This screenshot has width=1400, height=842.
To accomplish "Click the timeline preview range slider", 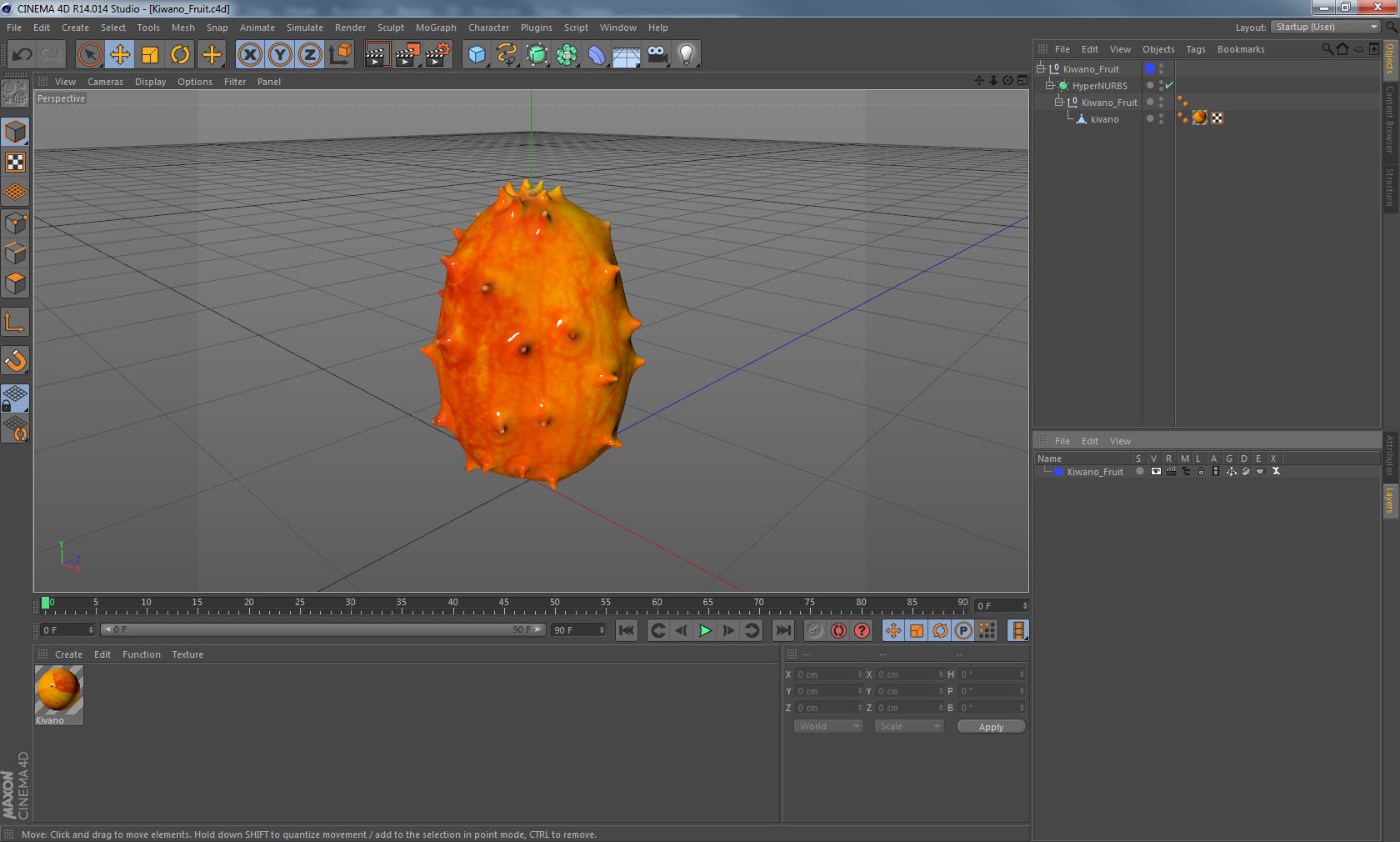I will coord(323,629).
